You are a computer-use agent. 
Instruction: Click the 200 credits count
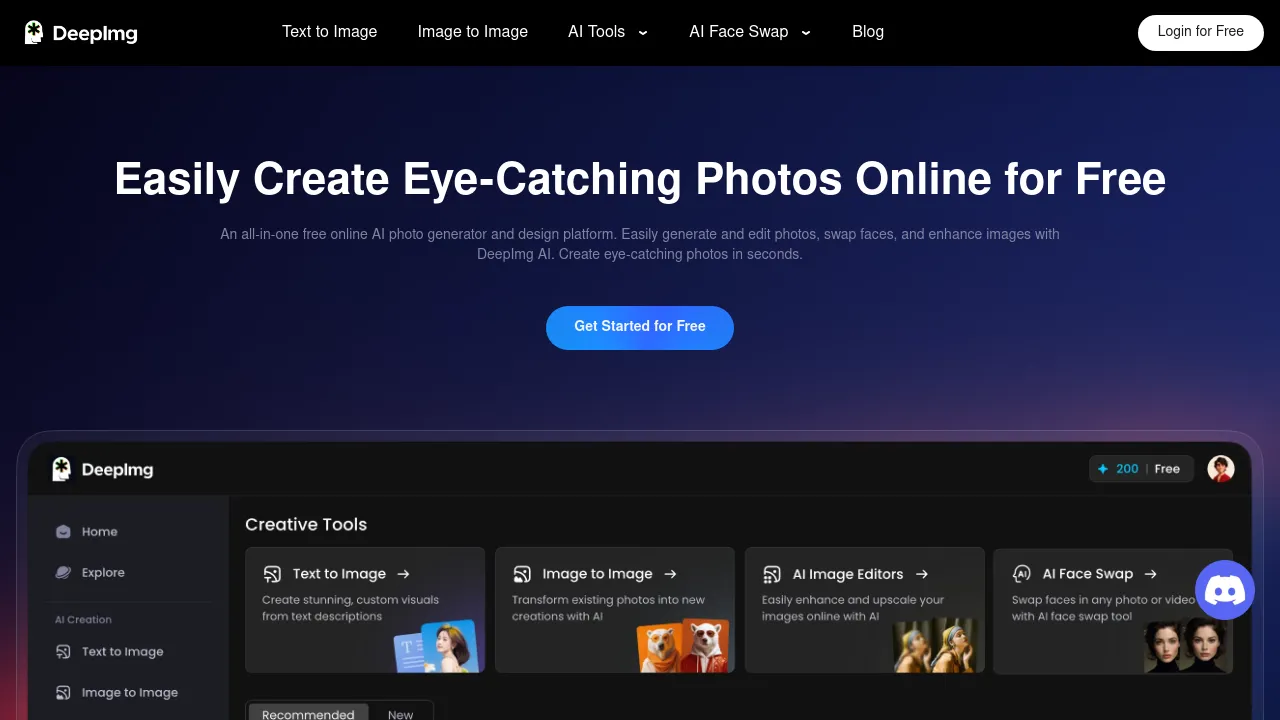point(1127,469)
